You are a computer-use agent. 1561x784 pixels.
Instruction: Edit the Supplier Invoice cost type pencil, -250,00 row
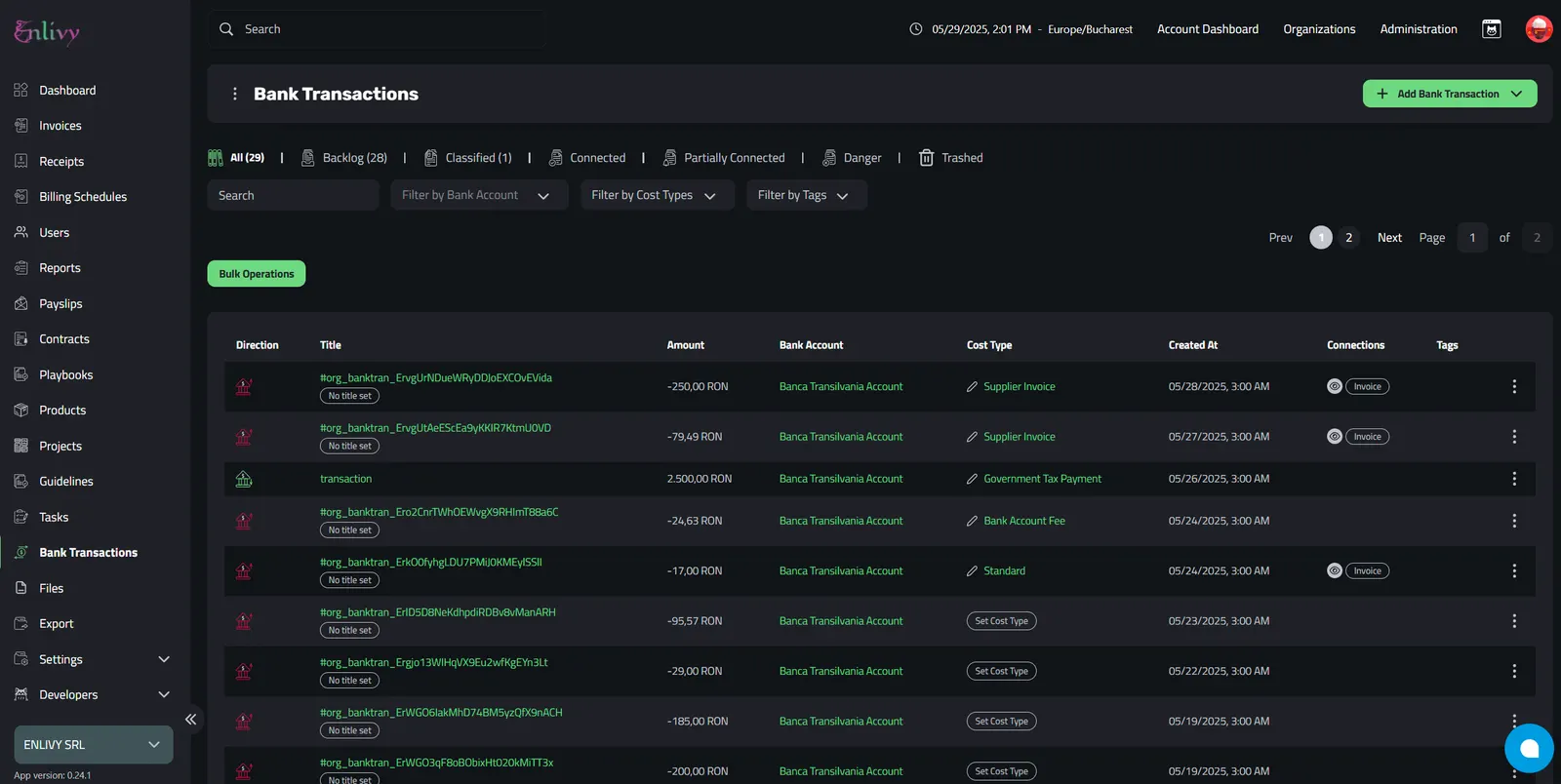[972, 387]
